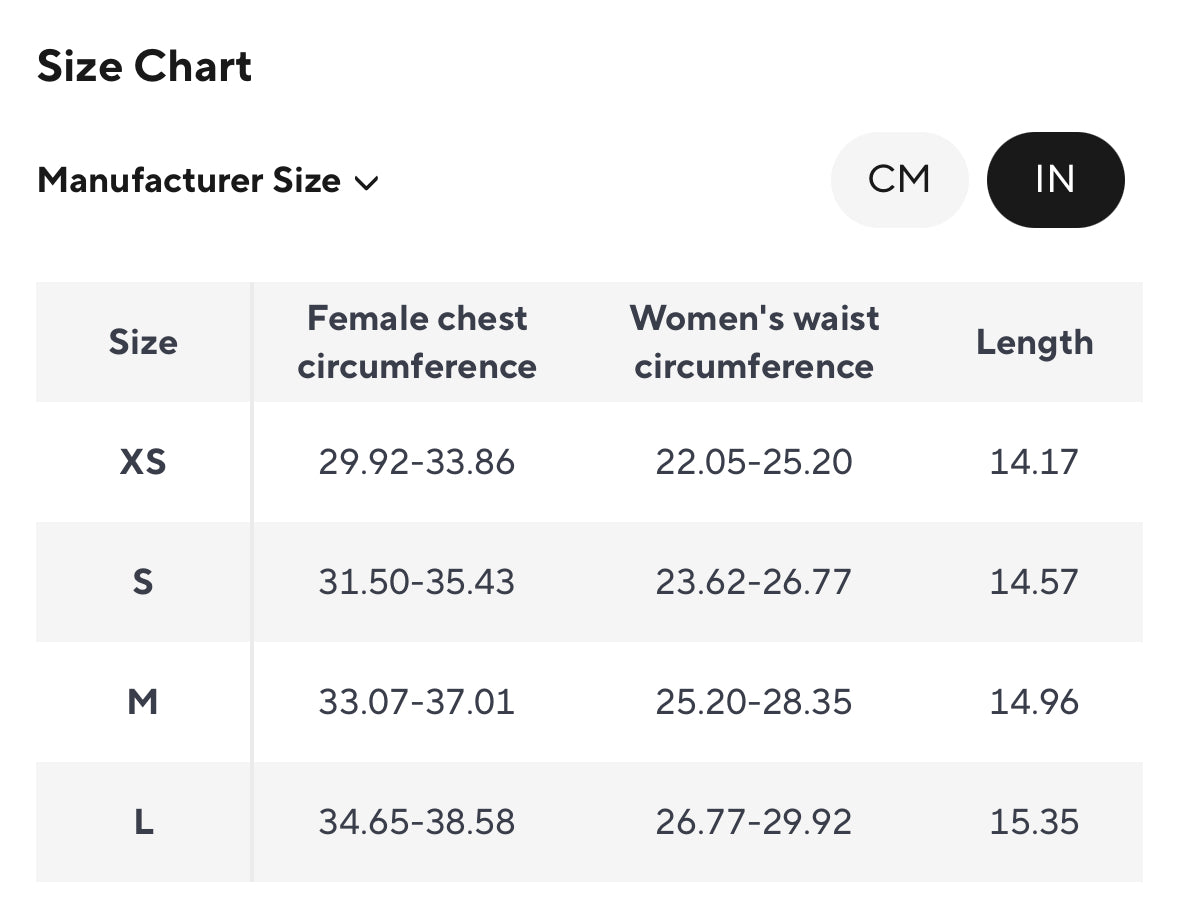Viewport: 1179px width, 901px height.
Task: Click XS chest value 29.92-33.86
Action: click(x=417, y=462)
